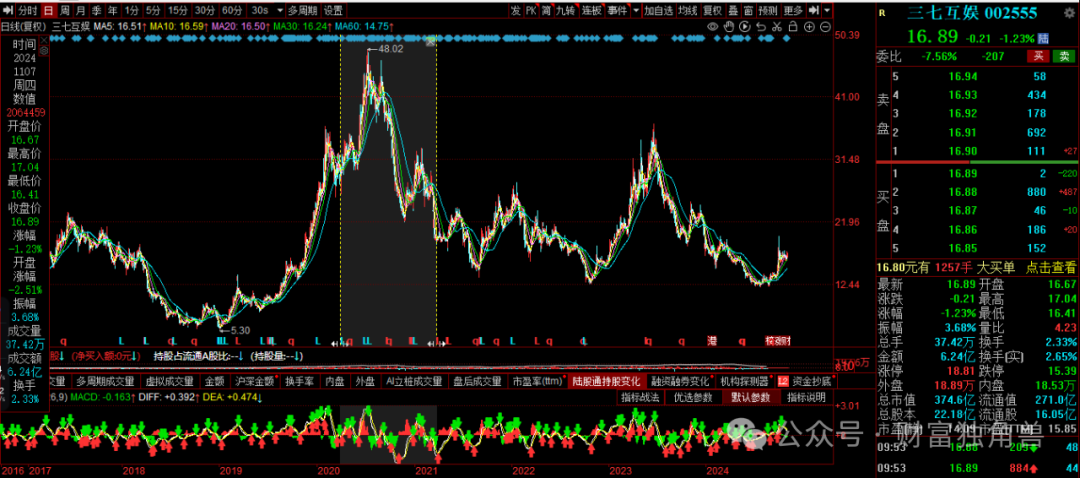This screenshot has height=478, width=1080.
Task: Click the 48.02 peak price marker
Action: (x=388, y=49)
